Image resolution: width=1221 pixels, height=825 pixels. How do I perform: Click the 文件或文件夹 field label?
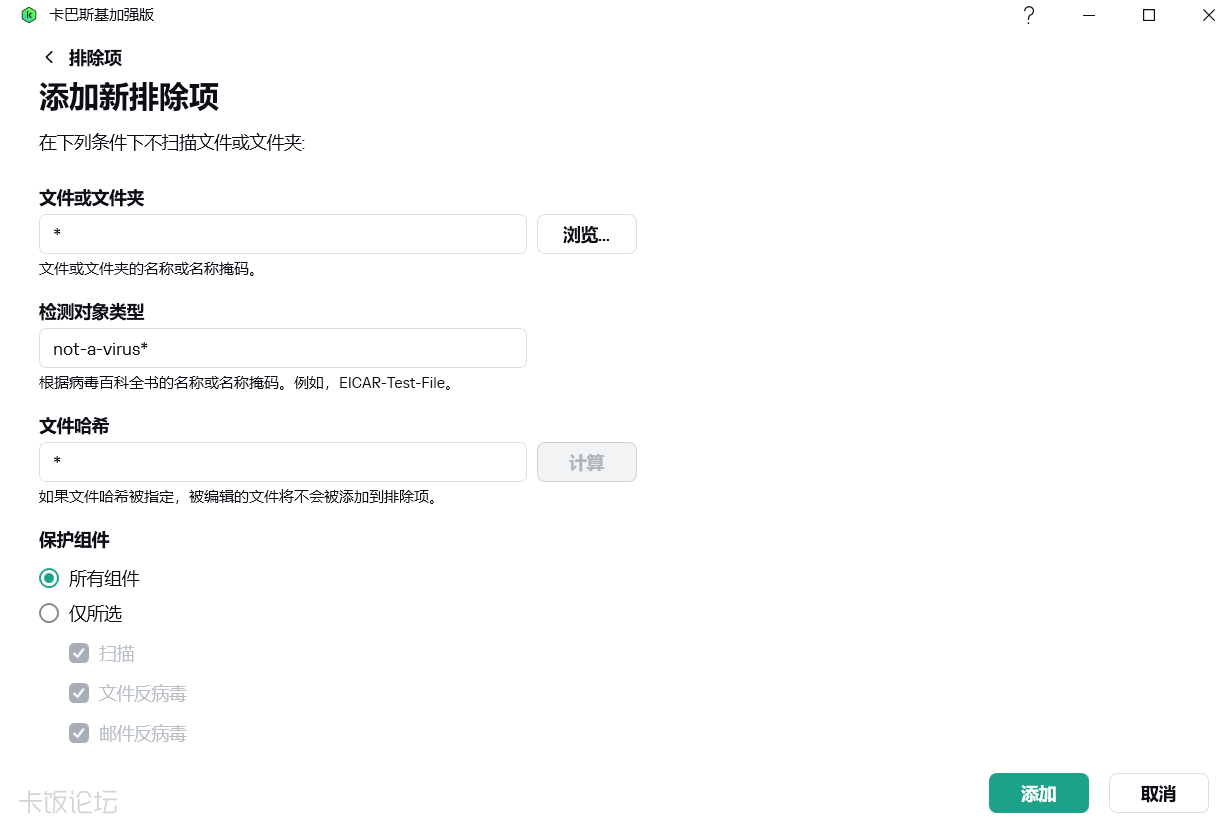click(92, 198)
